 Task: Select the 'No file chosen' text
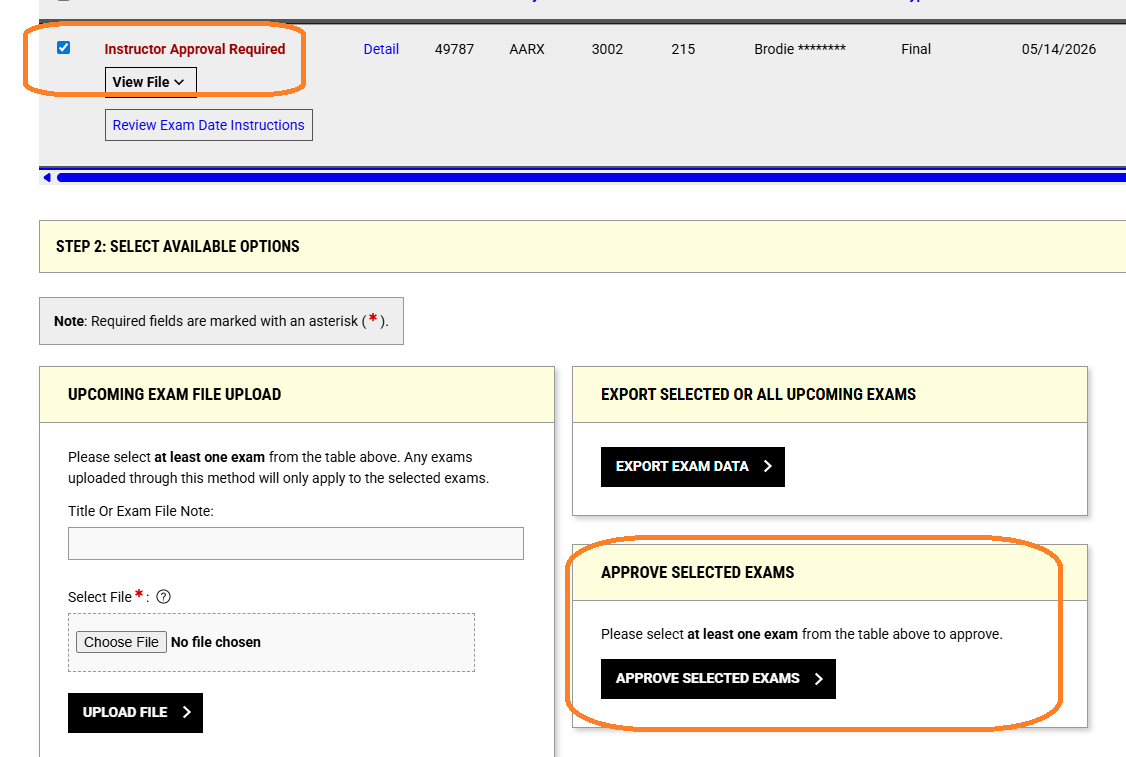tap(215, 642)
